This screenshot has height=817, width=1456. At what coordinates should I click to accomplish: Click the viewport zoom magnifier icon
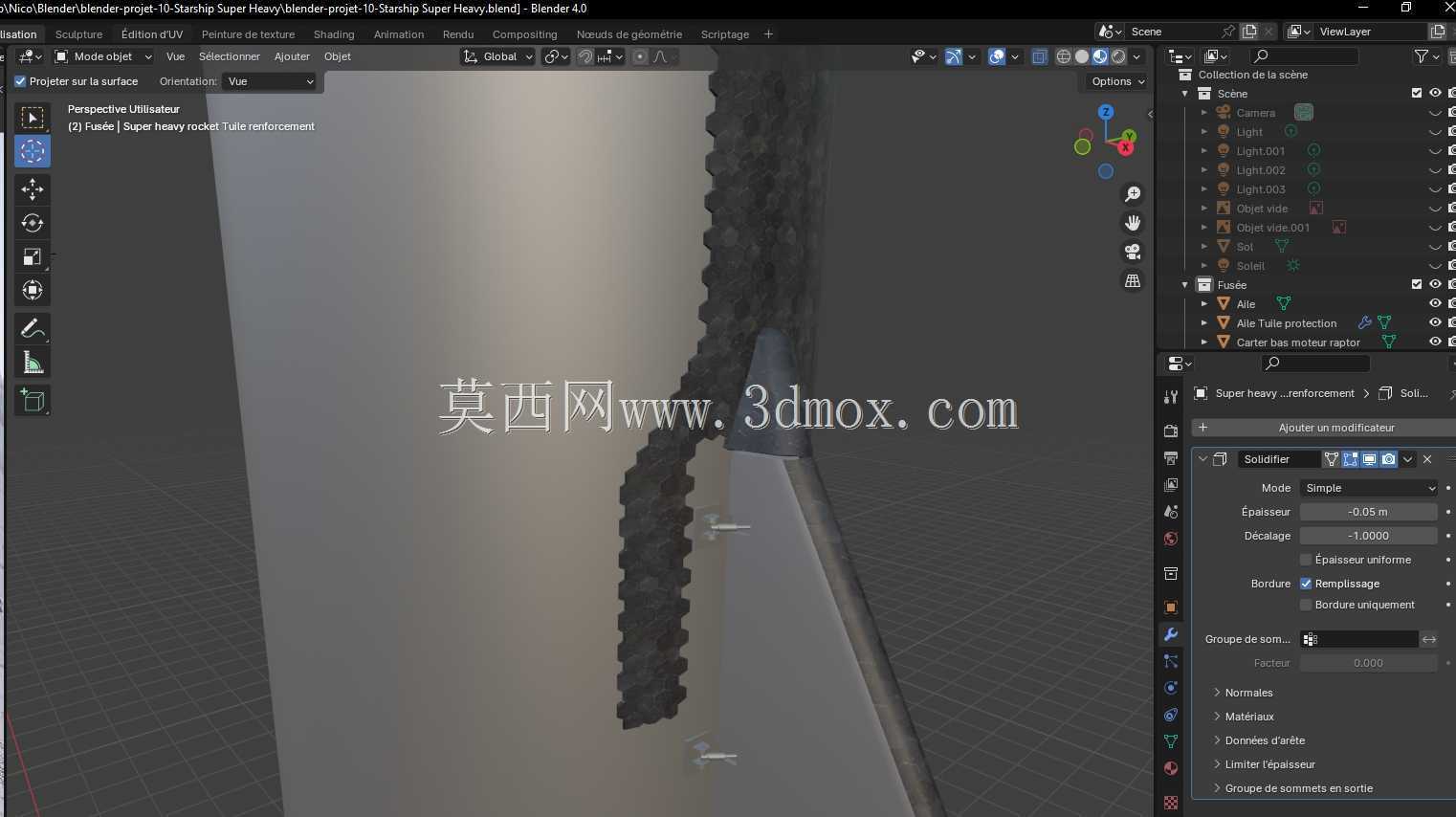pyautogui.click(x=1133, y=194)
